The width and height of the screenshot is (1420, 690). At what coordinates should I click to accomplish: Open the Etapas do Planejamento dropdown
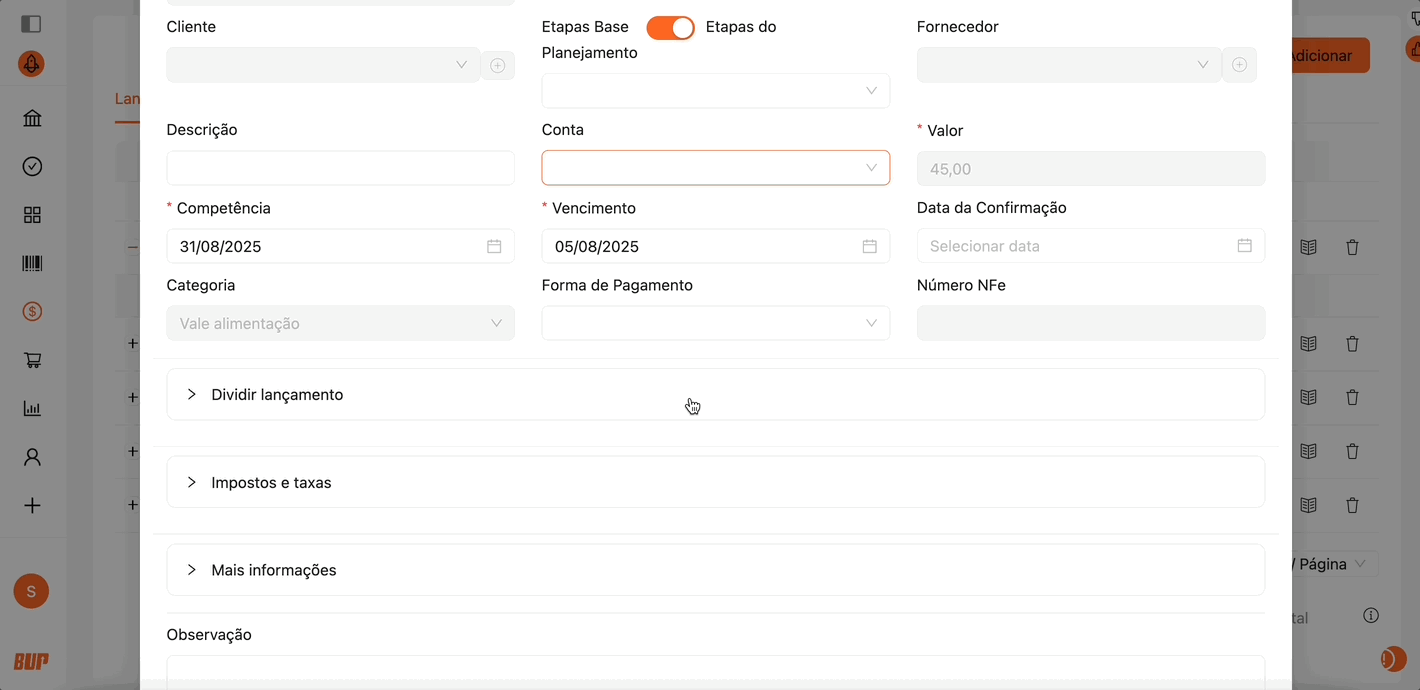tap(715, 91)
